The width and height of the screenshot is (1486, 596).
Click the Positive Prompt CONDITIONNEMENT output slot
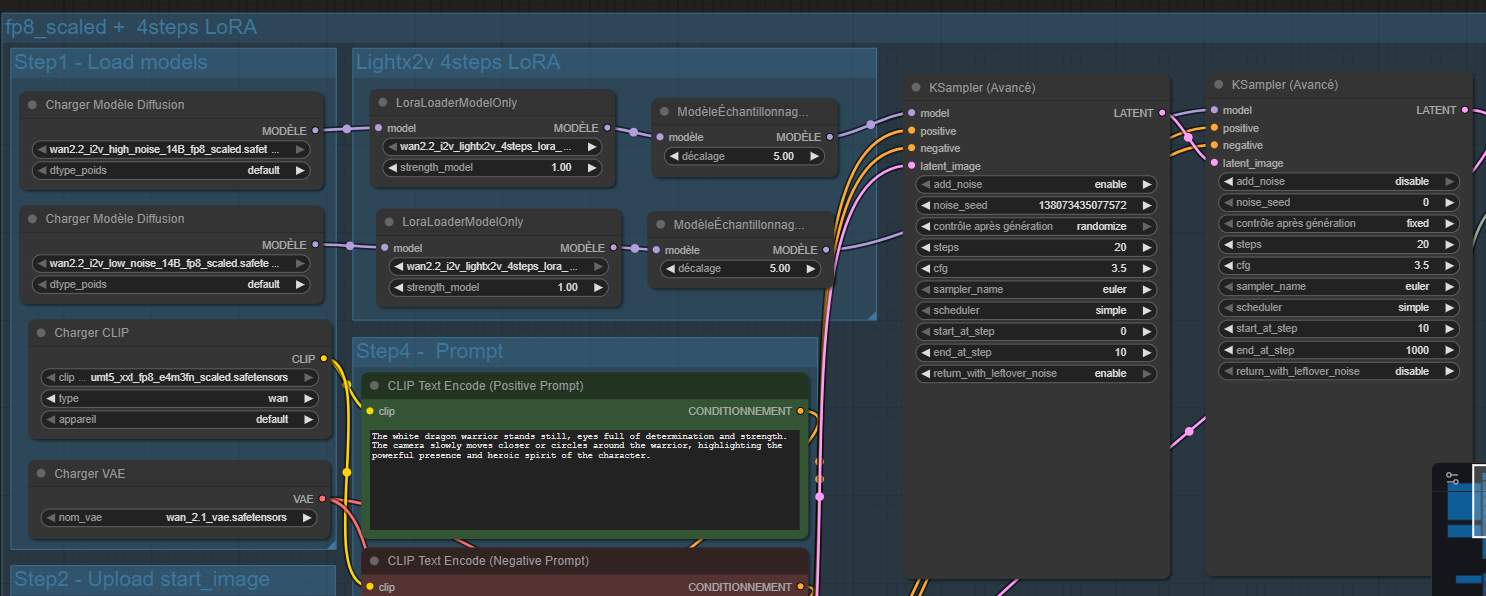[800, 411]
